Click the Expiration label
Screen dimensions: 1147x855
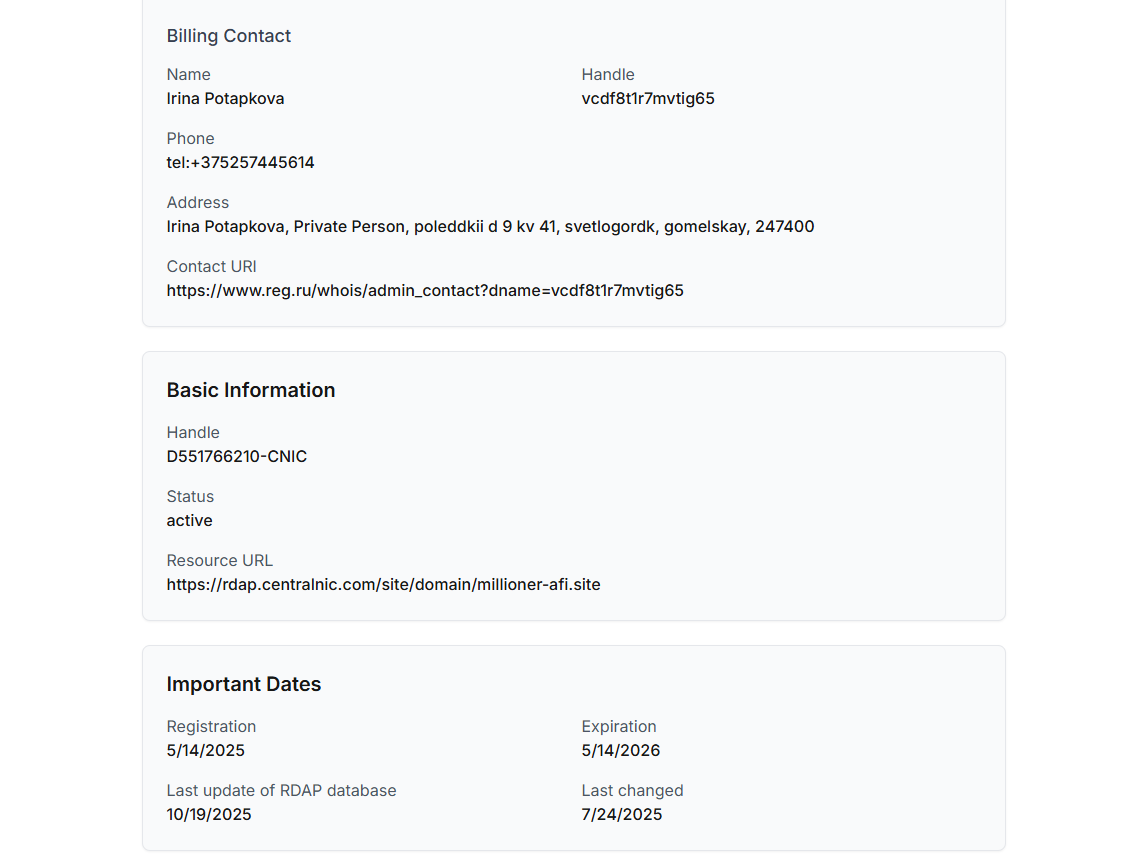tap(619, 727)
